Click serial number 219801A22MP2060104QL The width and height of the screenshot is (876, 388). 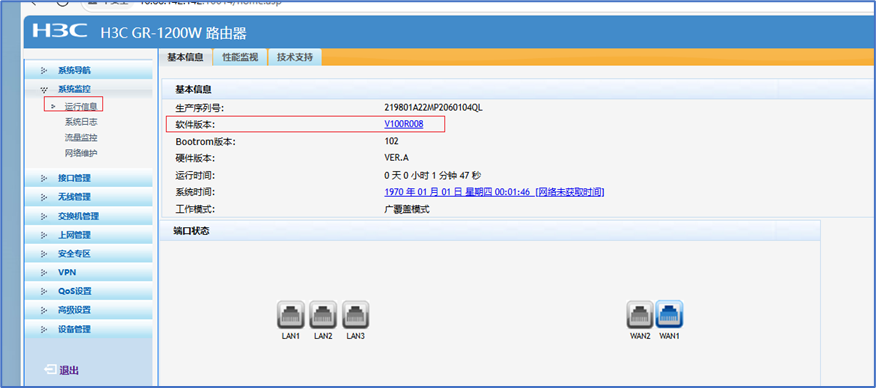pyautogui.click(x=433, y=108)
